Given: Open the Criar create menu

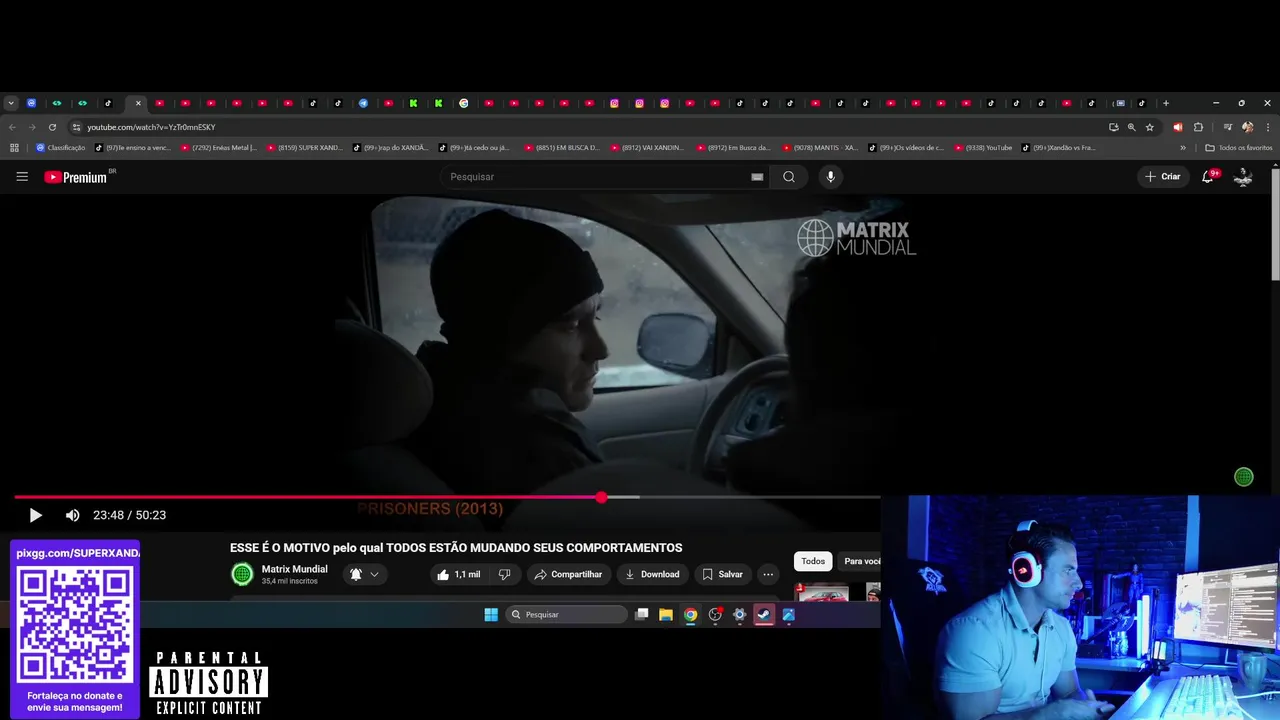Looking at the screenshot, I should click(x=1163, y=177).
